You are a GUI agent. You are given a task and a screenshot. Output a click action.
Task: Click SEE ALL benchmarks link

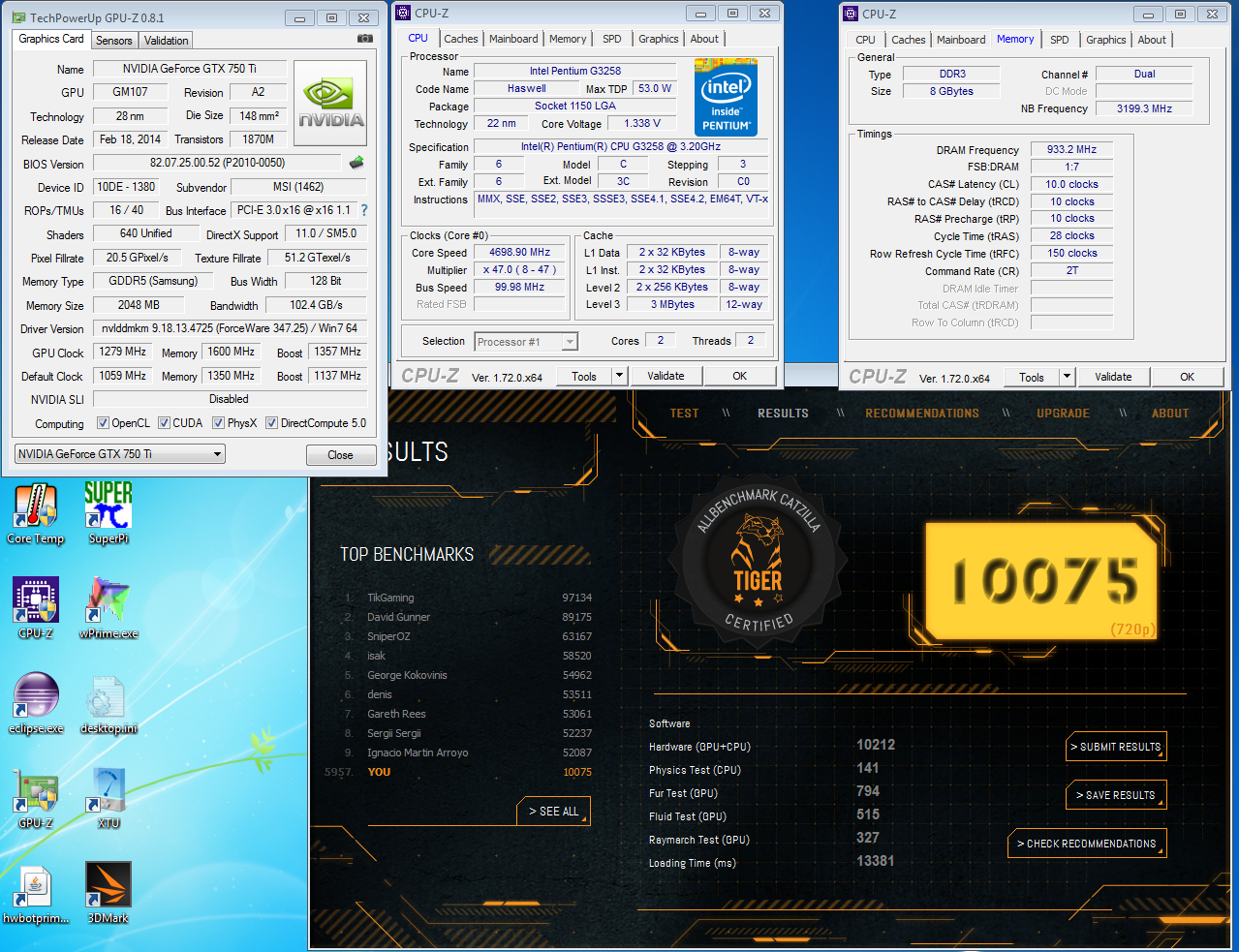[553, 812]
